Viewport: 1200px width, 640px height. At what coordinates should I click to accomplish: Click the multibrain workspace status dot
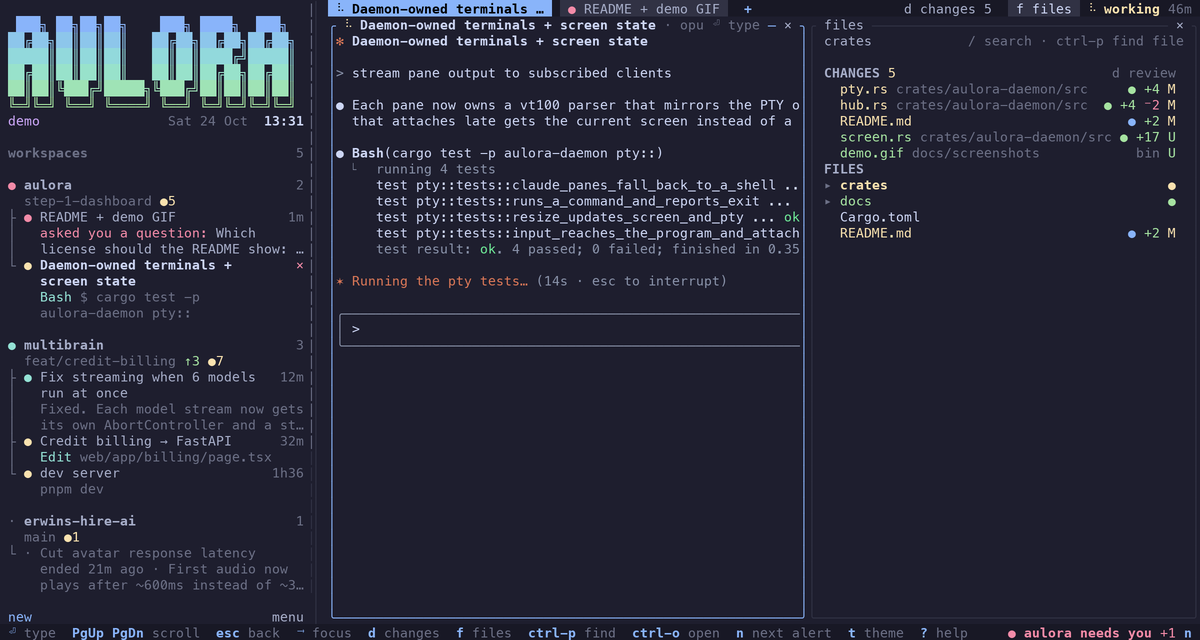[x=12, y=345]
